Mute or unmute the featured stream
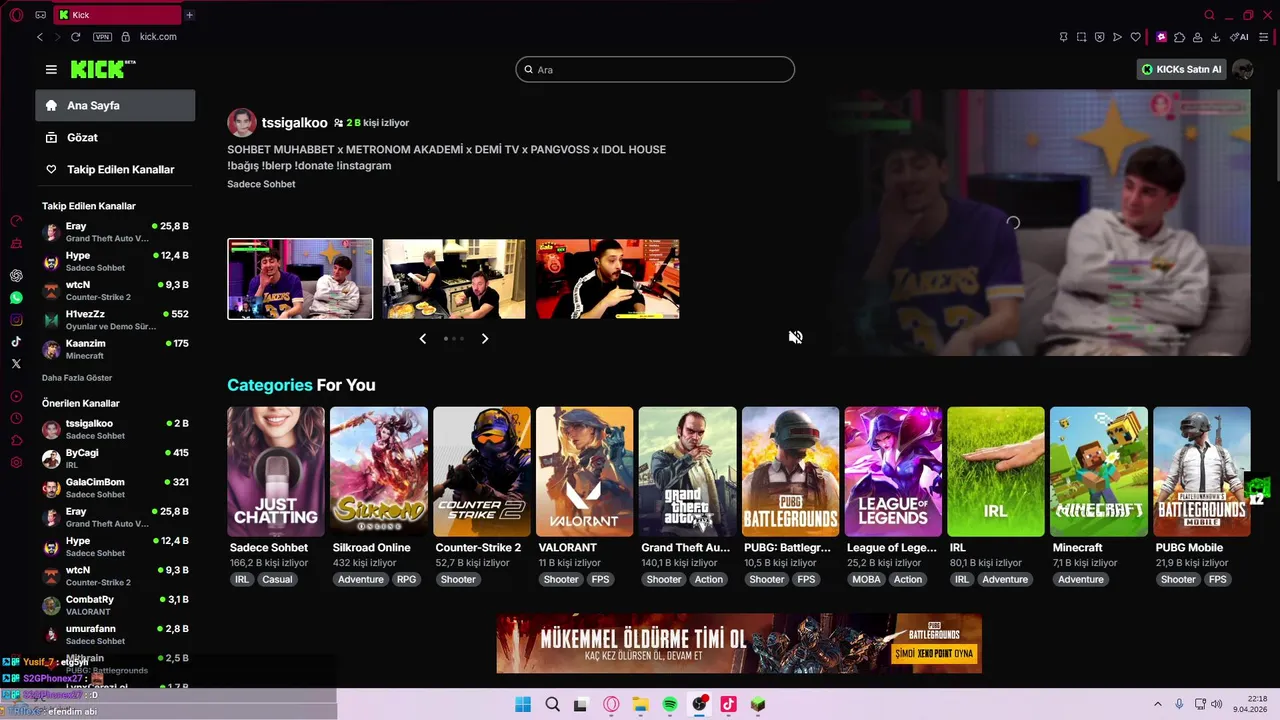The height and width of the screenshot is (720, 1280). [795, 337]
